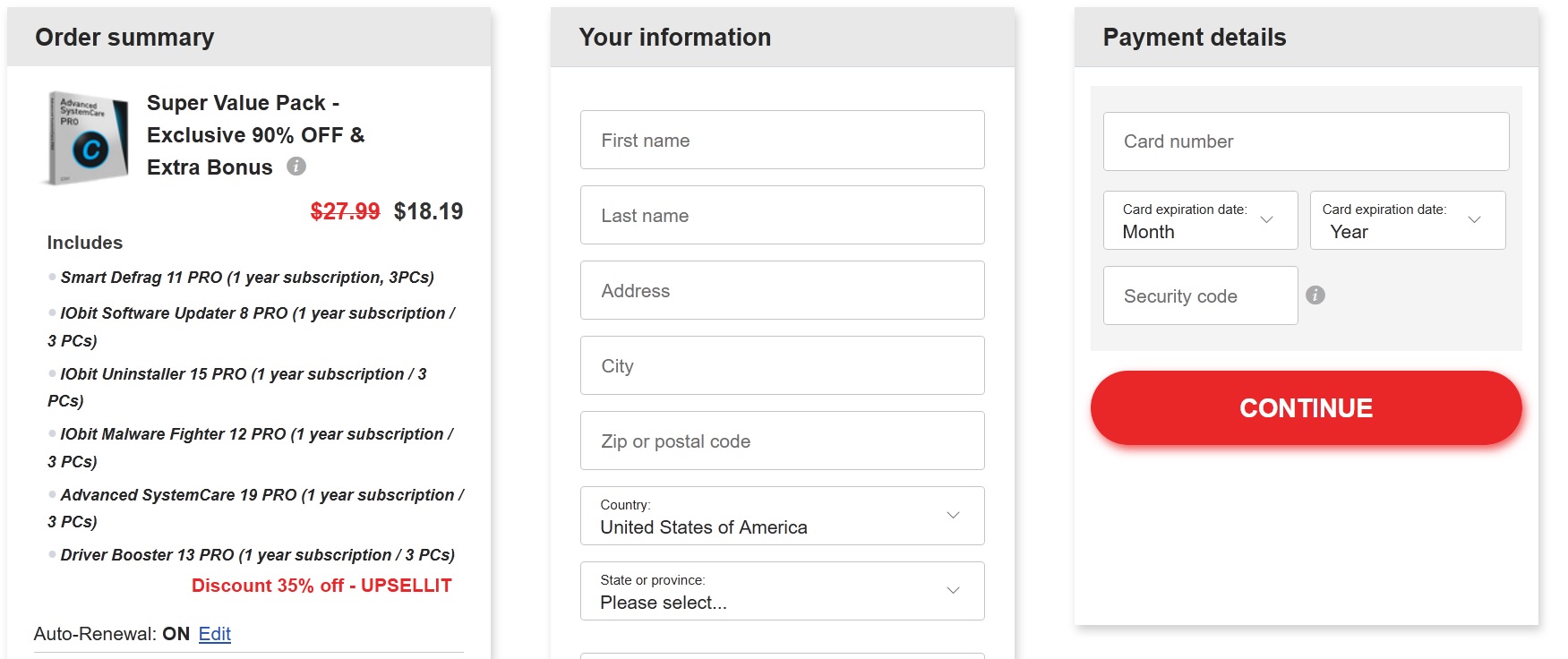Focus the Zip or postal code field
Viewport: 1568px width, 659px height.
pyautogui.click(x=781, y=441)
